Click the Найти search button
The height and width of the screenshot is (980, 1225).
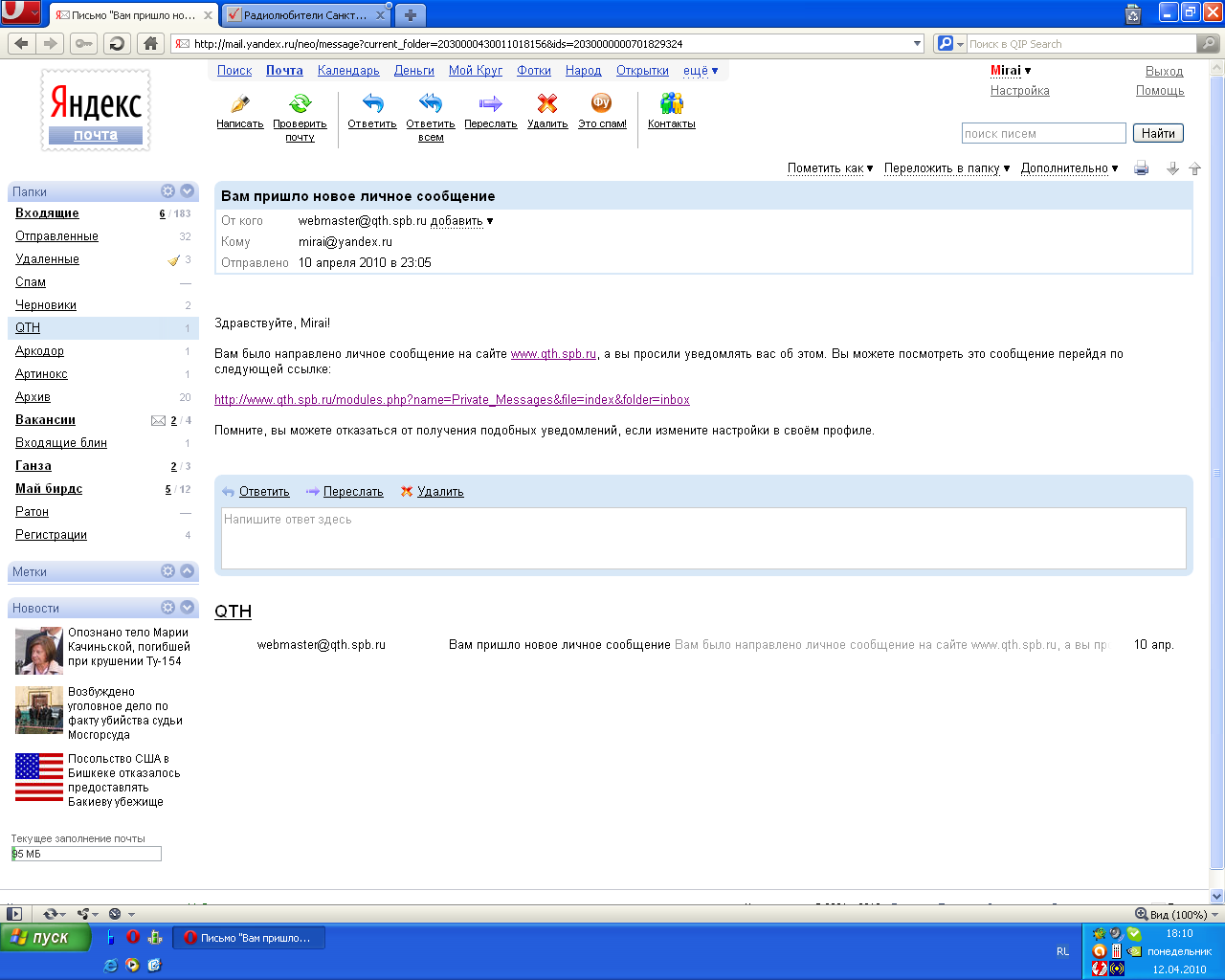pos(1158,133)
